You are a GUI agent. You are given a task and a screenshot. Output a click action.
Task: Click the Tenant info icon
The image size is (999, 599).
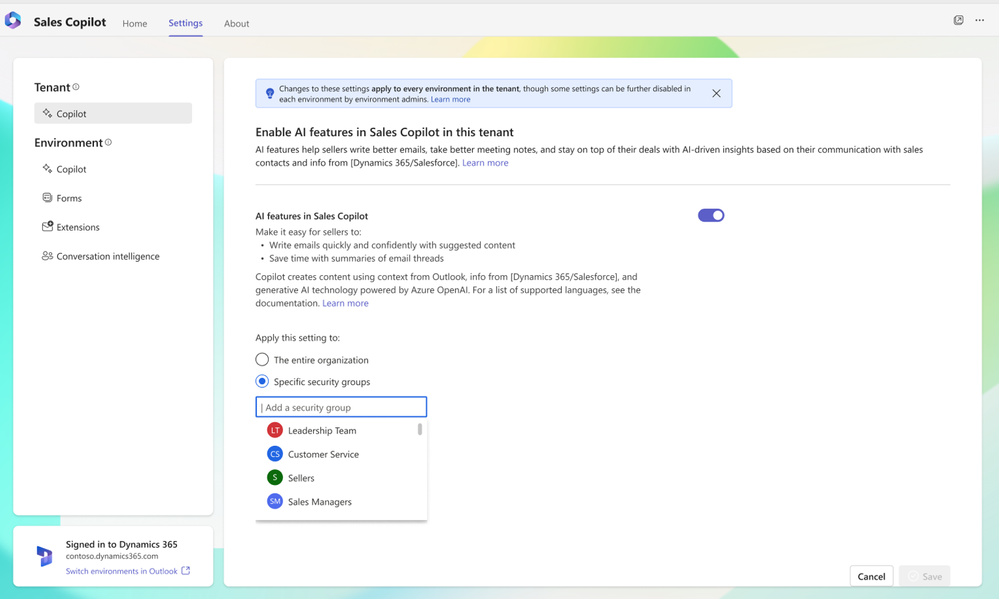pos(76,87)
